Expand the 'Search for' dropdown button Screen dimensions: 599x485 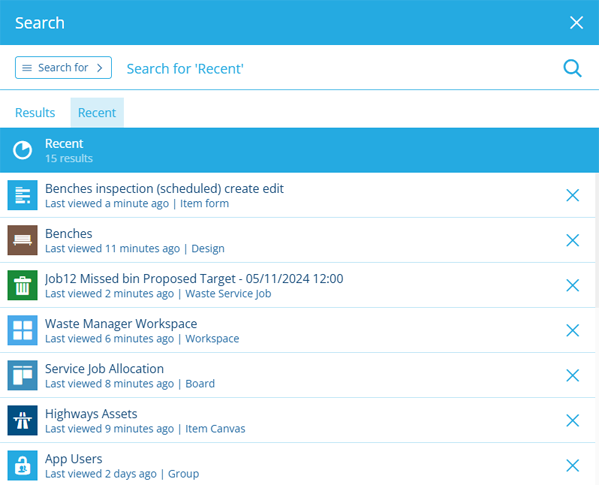coord(63,68)
